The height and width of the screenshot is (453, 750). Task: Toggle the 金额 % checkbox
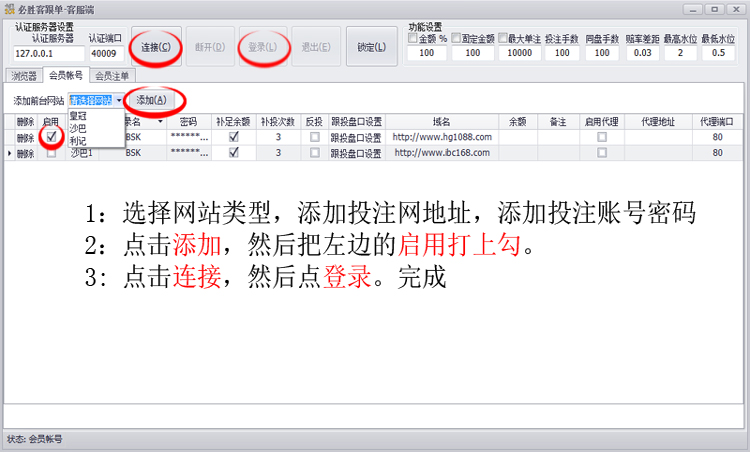pyautogui.click(x=412, y=38)
